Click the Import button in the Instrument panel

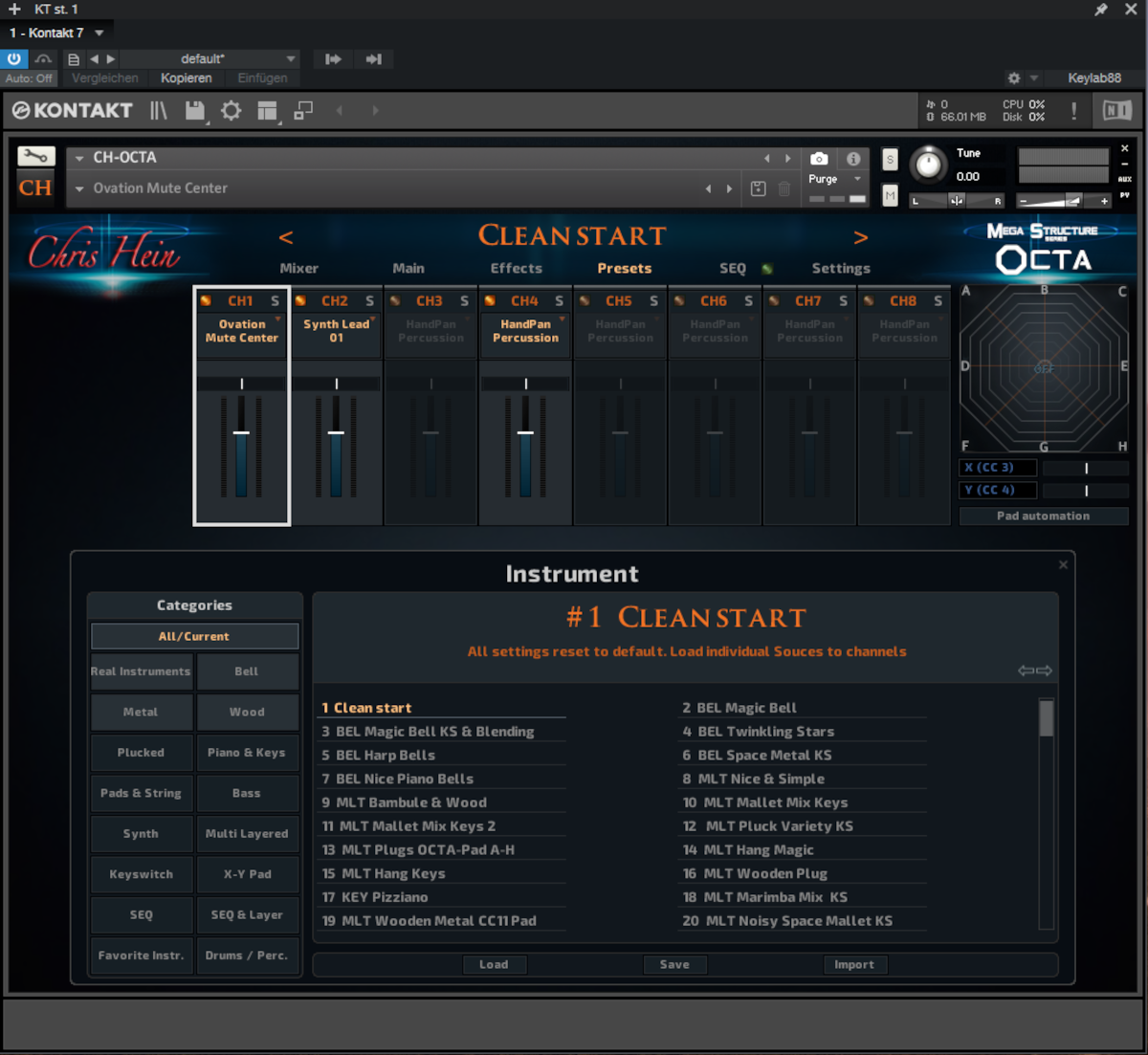[854, 965]
